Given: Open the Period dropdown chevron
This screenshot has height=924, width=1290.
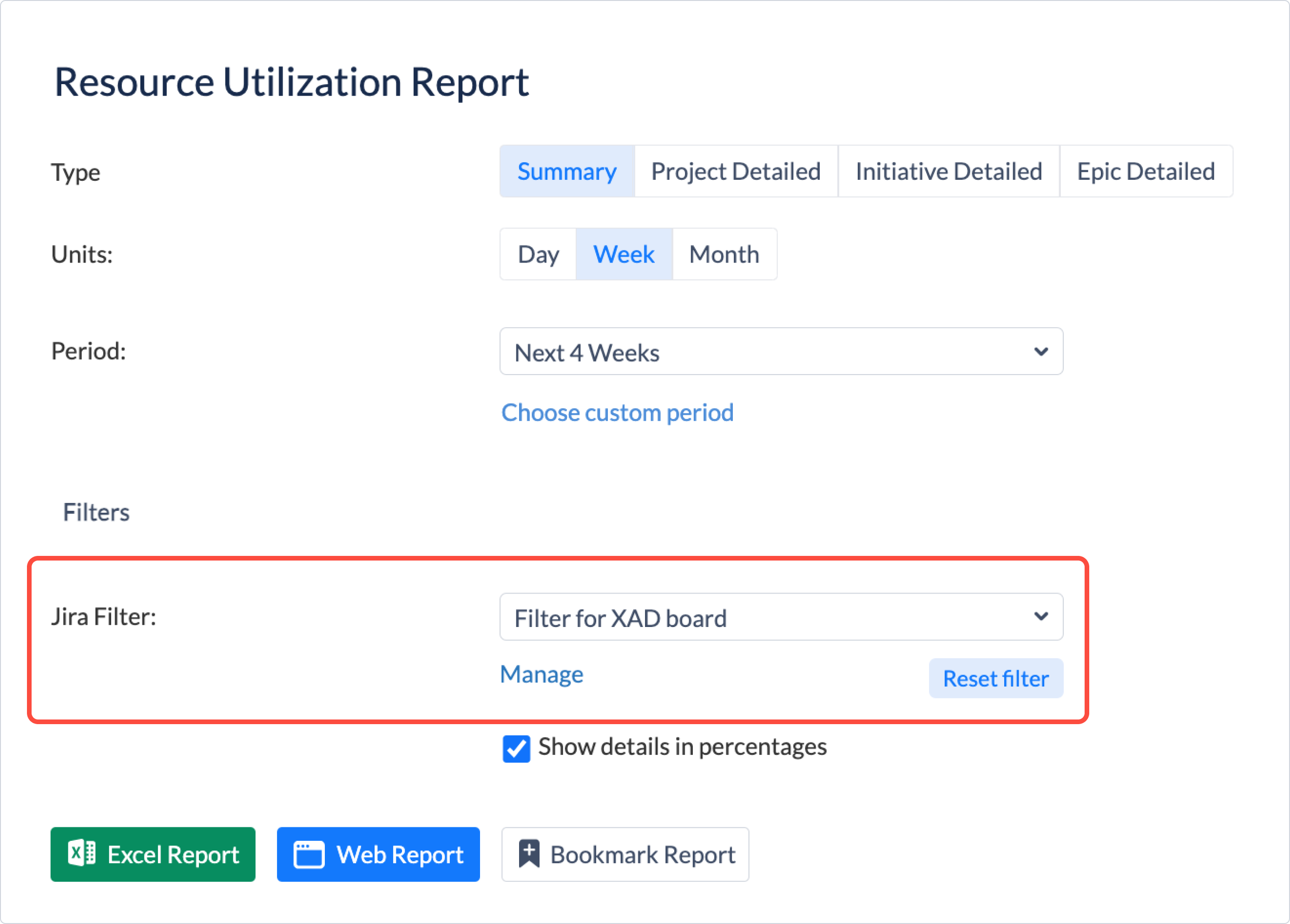Looking at the screenshot, I should [x=1041, y=352].
